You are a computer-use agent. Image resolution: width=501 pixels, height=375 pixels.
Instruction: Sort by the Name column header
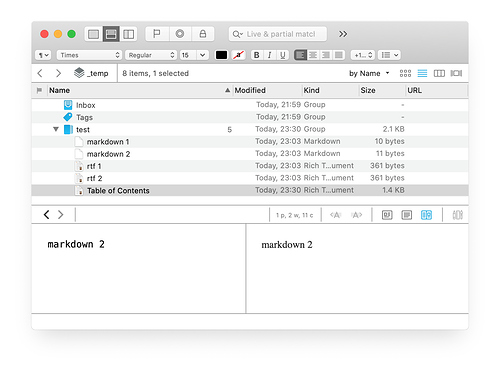coord(139,90)
